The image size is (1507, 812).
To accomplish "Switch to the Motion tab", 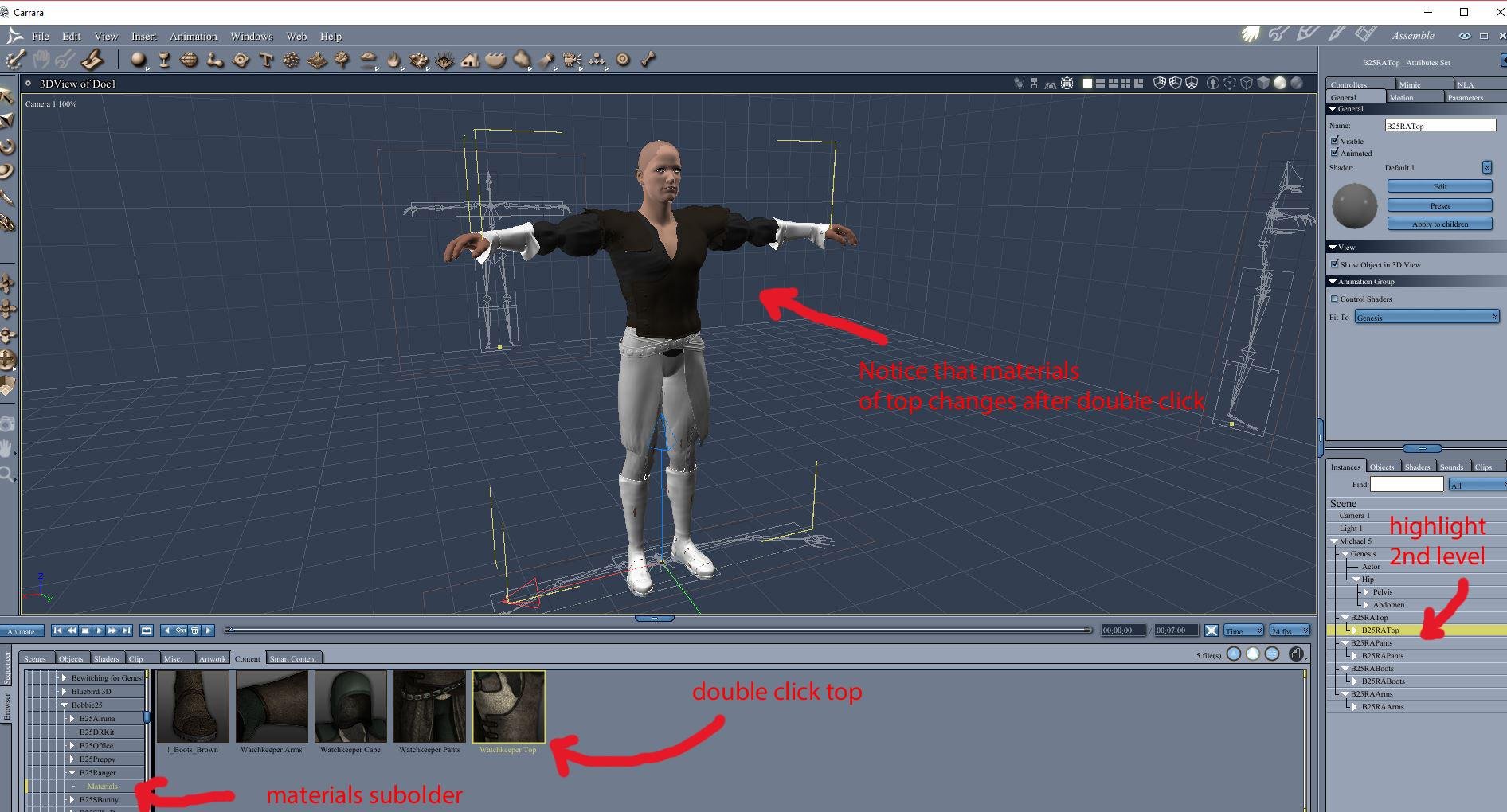I will 1414,97.
